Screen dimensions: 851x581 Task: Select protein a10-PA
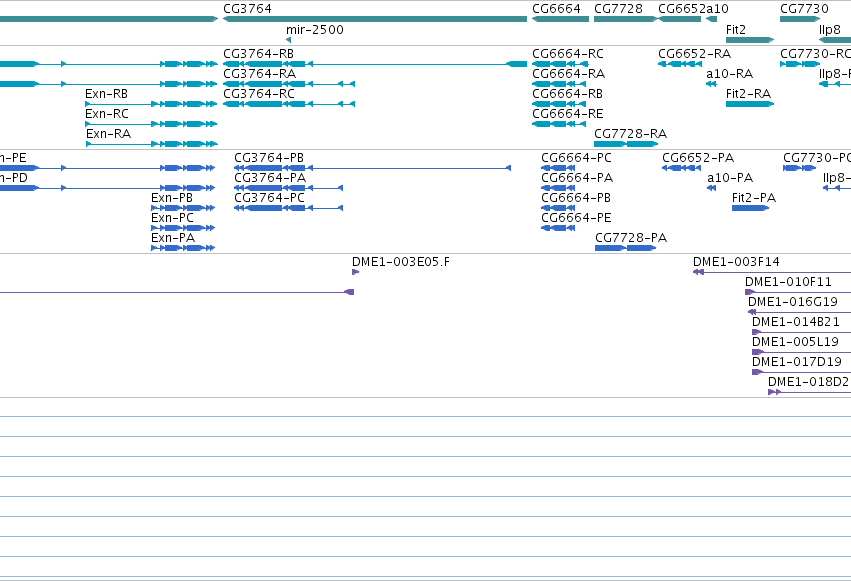point(712,188)
